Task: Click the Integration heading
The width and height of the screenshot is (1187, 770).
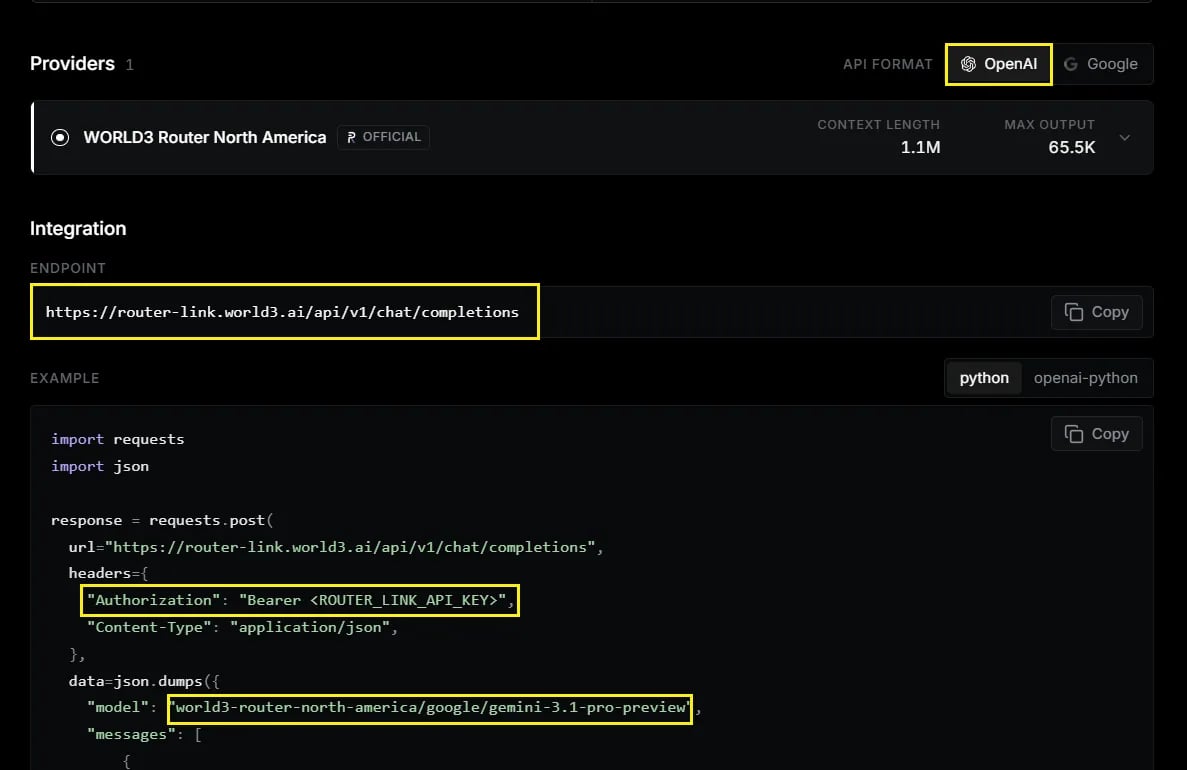Action: [x=78, y=229]
